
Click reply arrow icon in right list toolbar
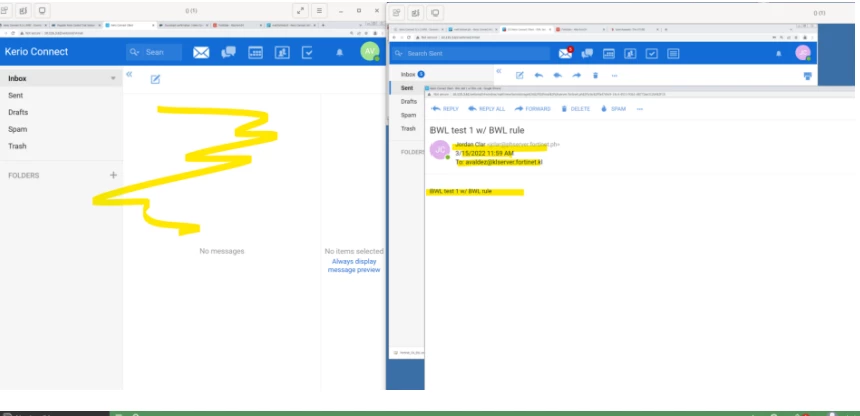[x=539, y=76]
